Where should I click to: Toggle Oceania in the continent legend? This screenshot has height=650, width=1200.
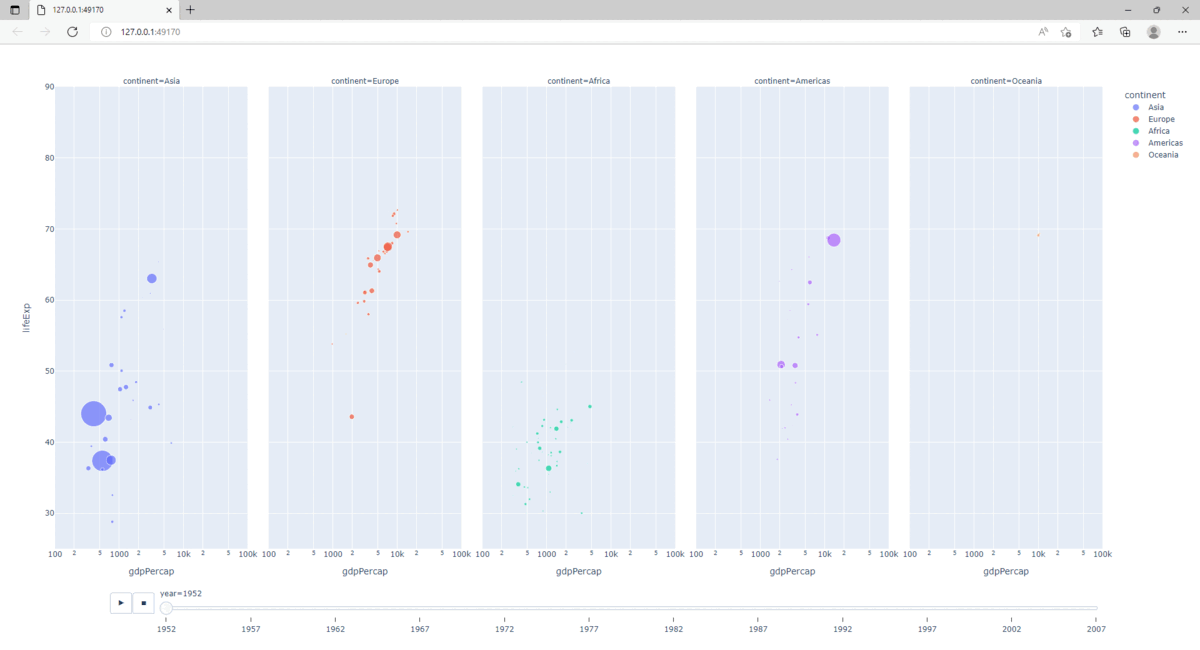click(1162, 155)
